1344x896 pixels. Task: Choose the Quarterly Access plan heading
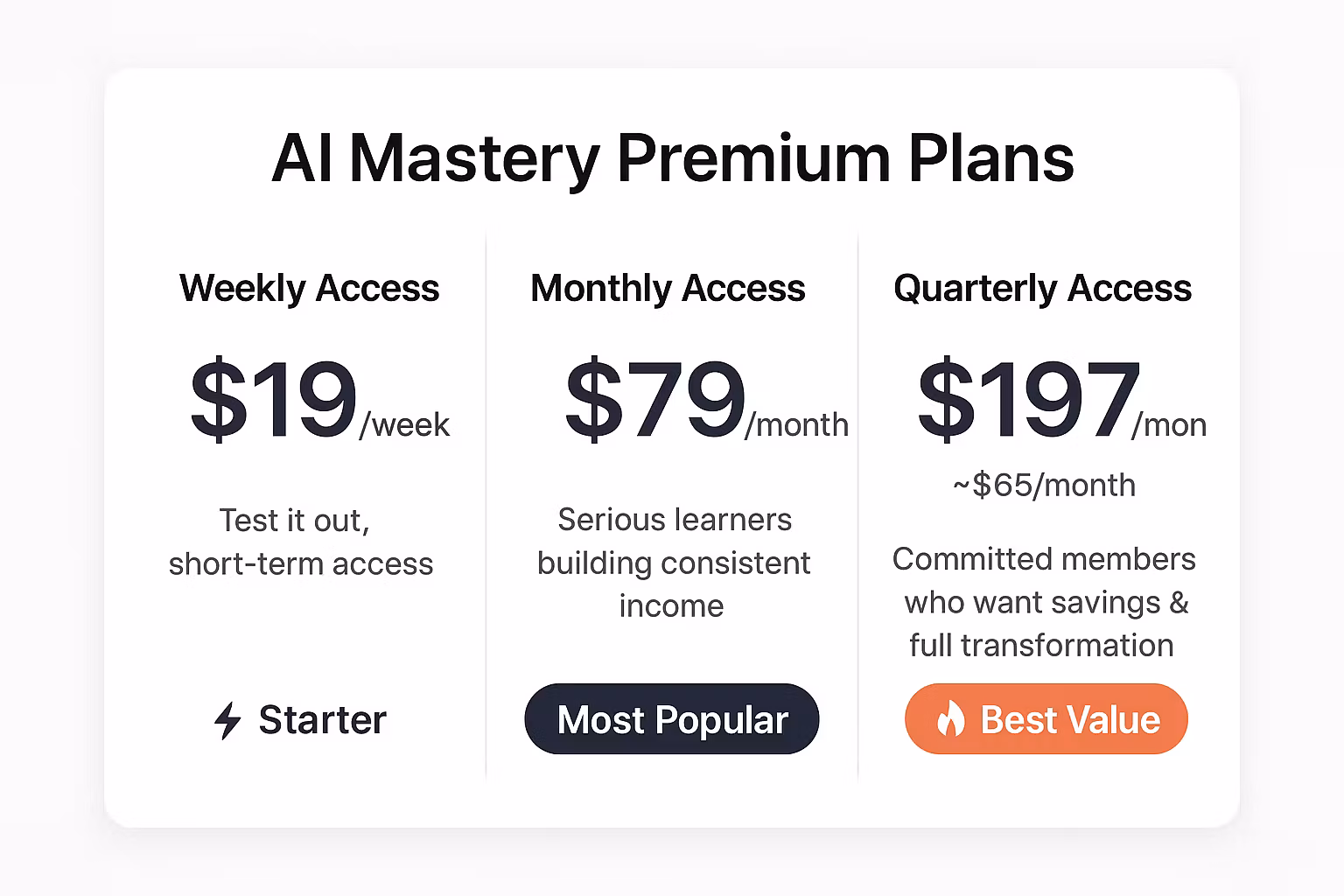pyautogui.click(x=1042, y=288)
